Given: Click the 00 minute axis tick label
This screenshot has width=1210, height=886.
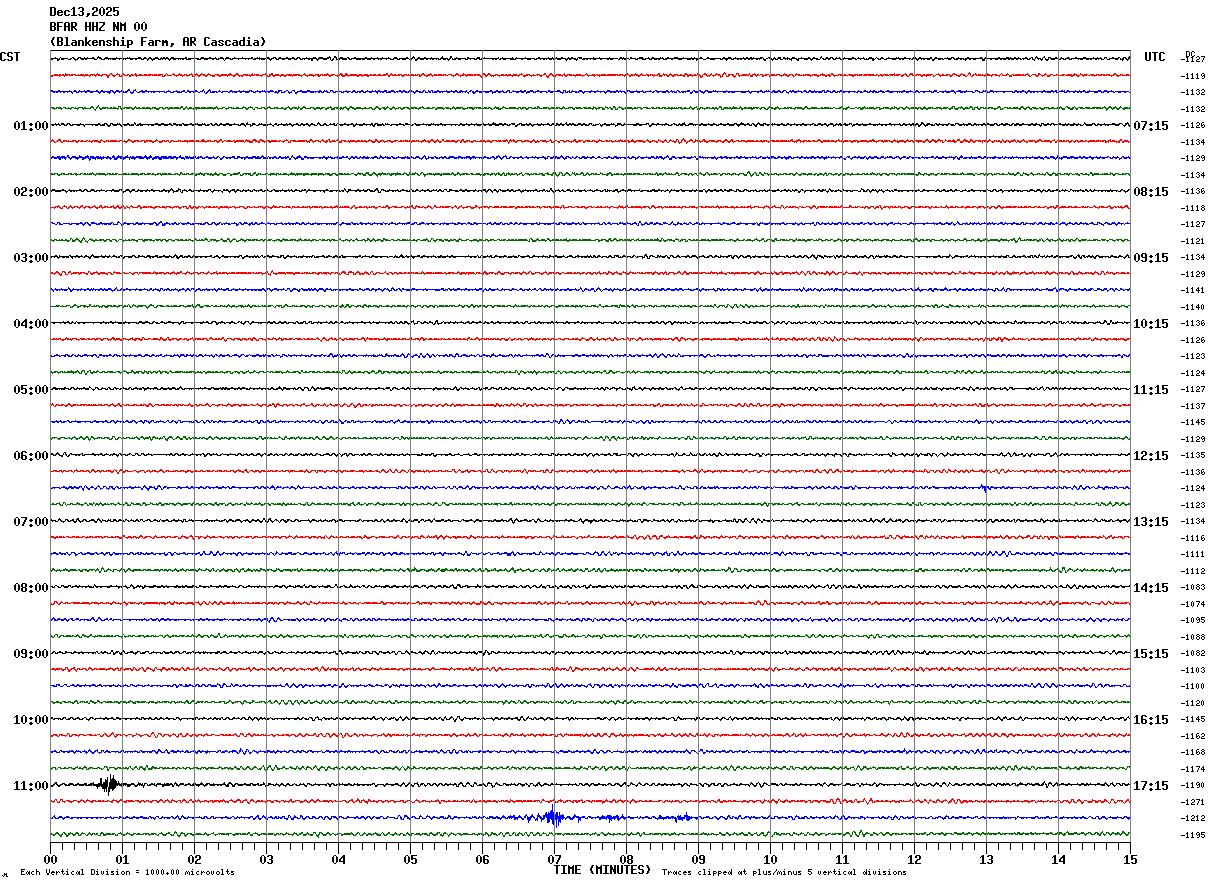Looking at the screenshot, I should [x=50, y=859].
